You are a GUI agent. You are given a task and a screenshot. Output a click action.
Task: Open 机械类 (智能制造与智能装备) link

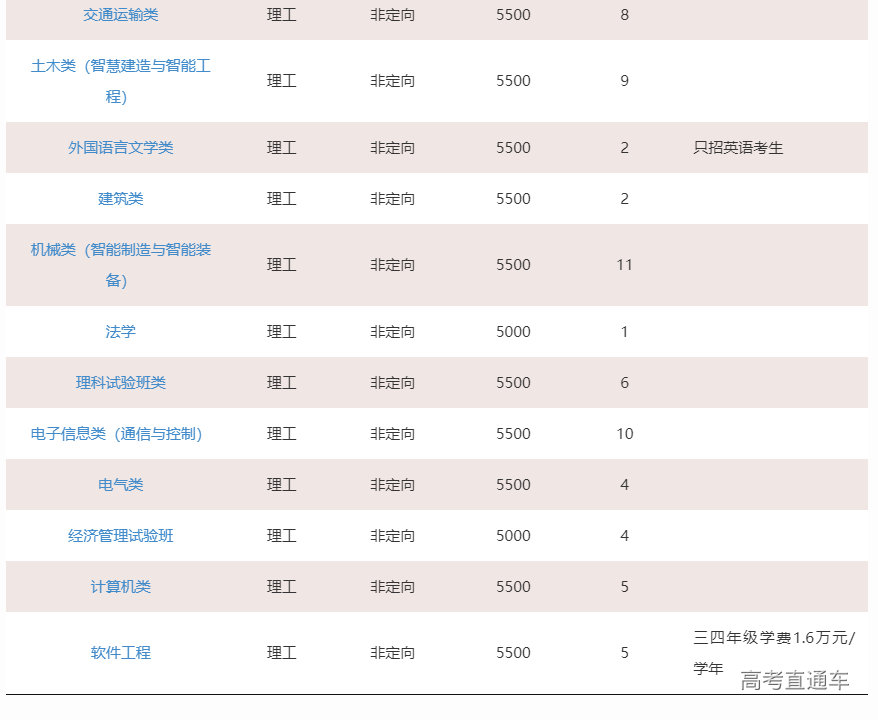click(x=120, y=250)
